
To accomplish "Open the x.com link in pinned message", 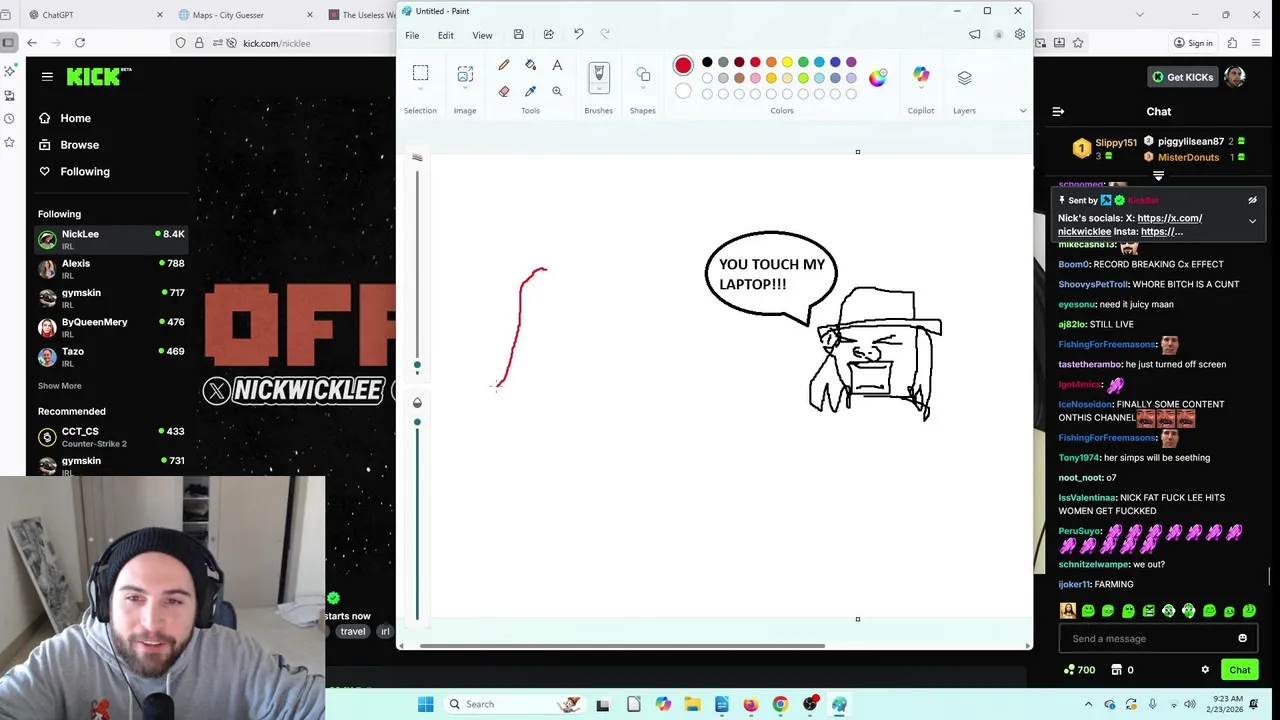I will [1169, 218].
